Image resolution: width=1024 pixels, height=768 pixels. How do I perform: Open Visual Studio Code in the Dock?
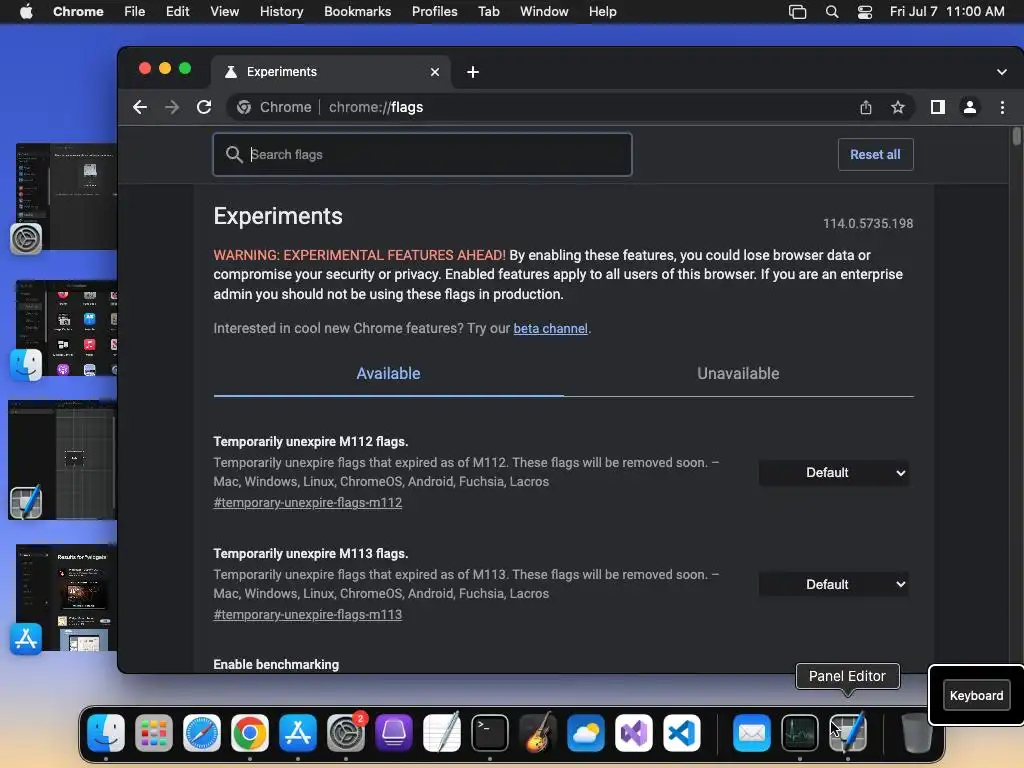[x=682, y=733]
